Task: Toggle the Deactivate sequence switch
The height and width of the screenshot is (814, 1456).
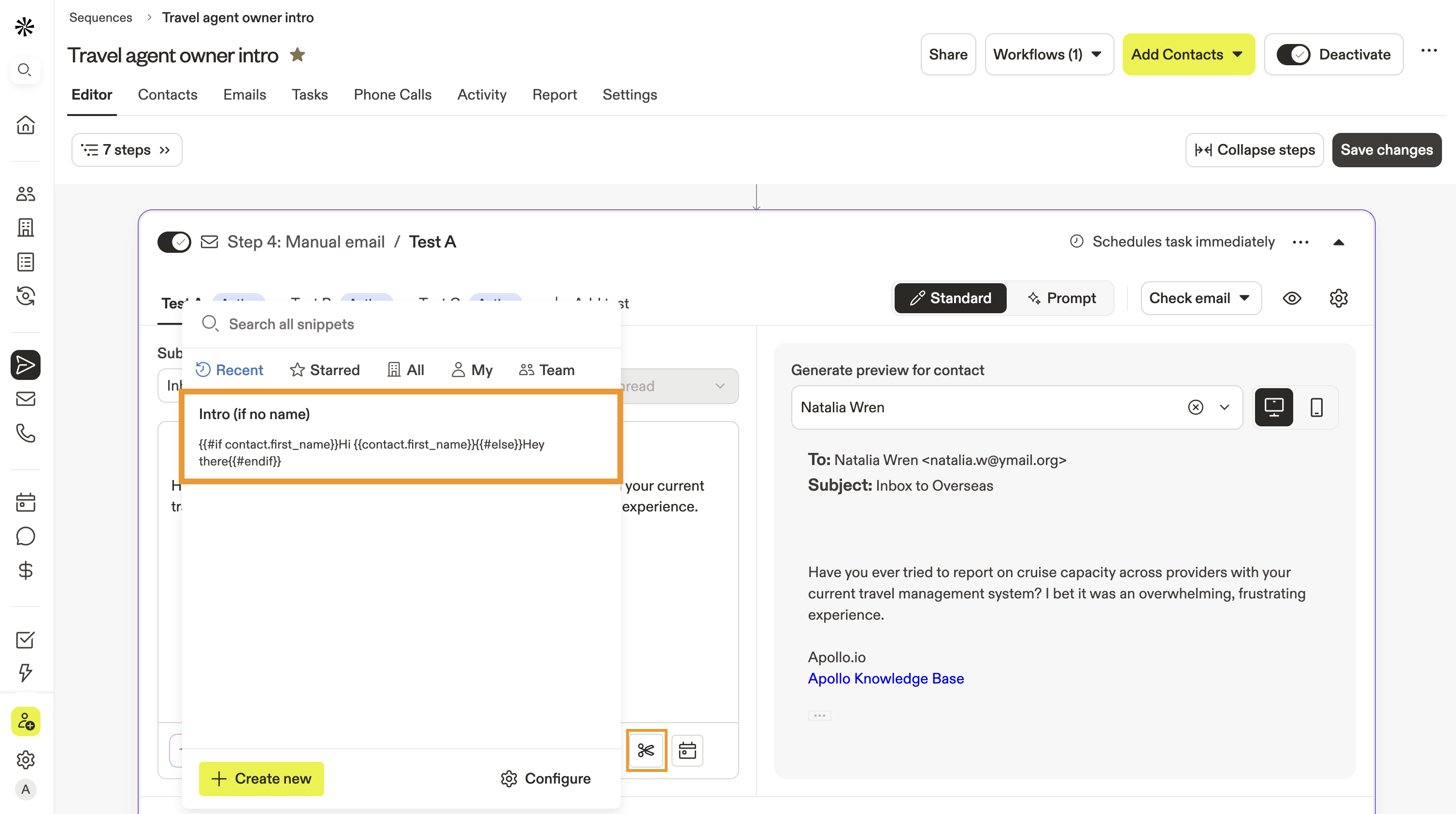Action: pyautogui.click(x=1293, y=55)
